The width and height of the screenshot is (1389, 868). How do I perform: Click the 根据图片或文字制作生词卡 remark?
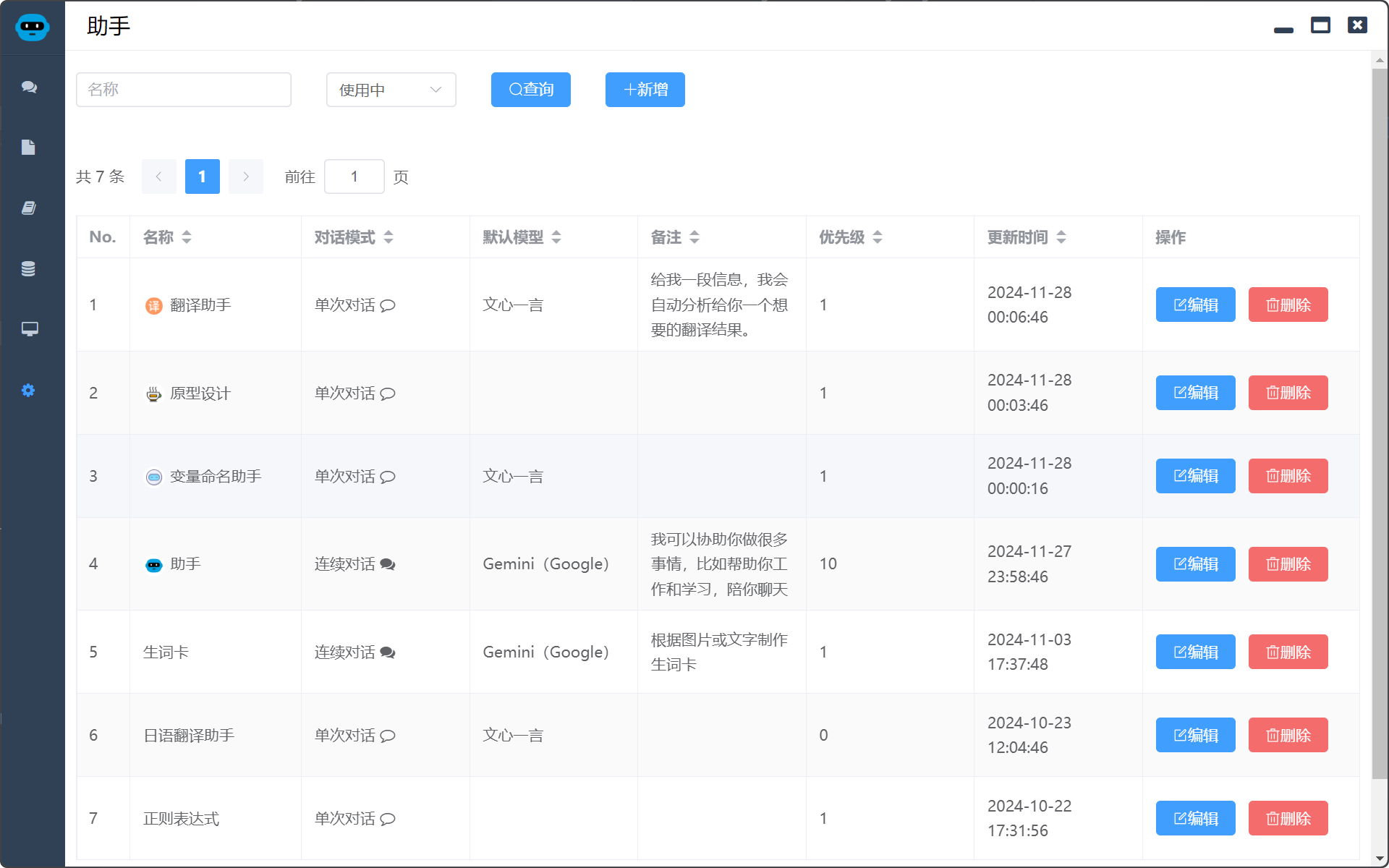coord(719,652)
